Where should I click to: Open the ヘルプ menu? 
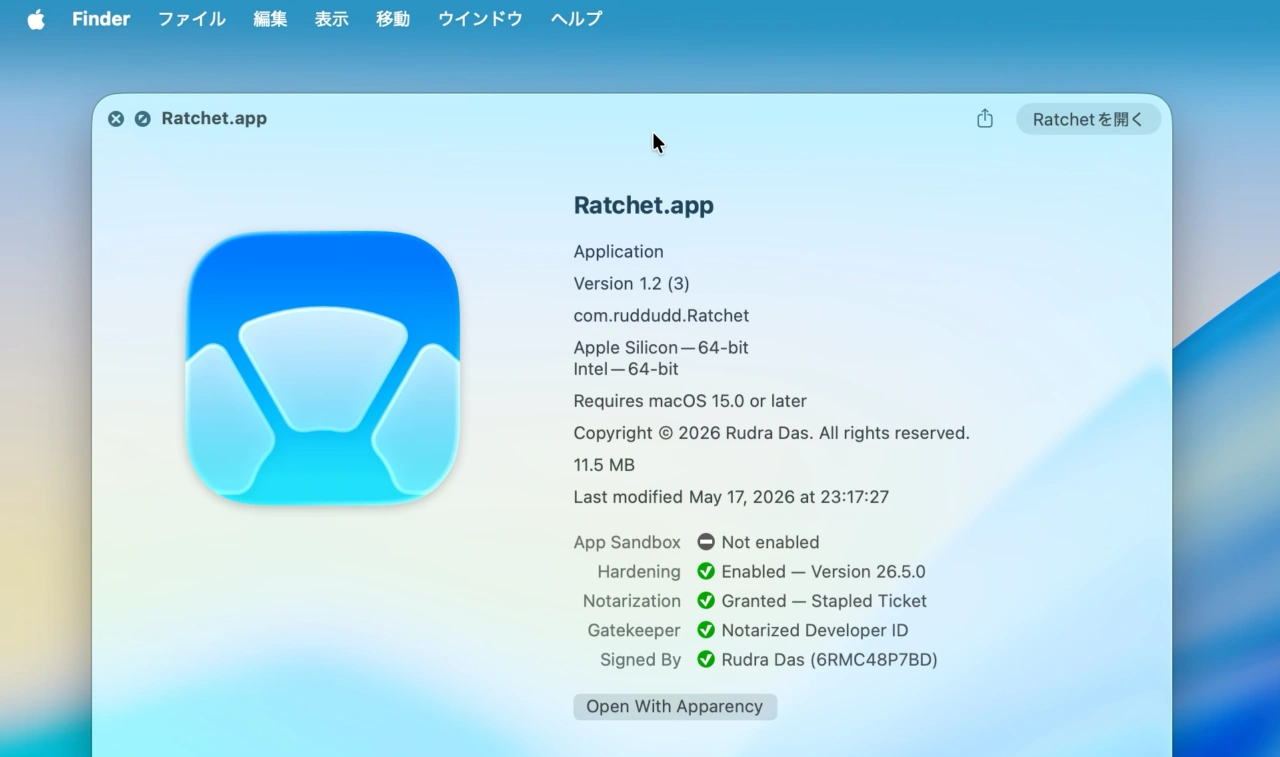pos(576,19)
